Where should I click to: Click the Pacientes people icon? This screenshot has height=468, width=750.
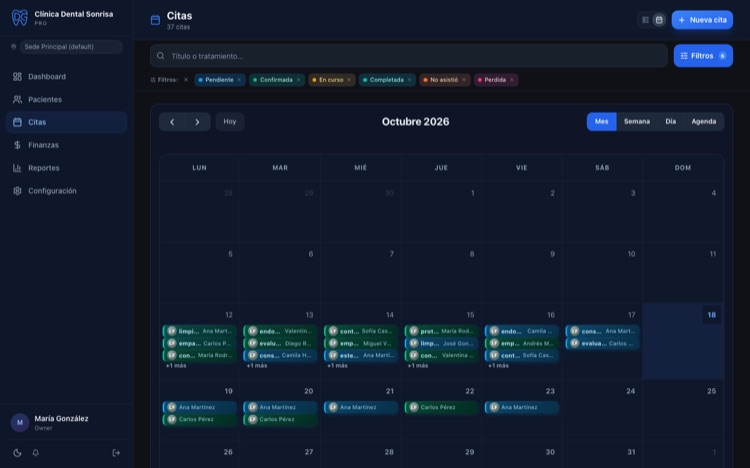[17, 100]
